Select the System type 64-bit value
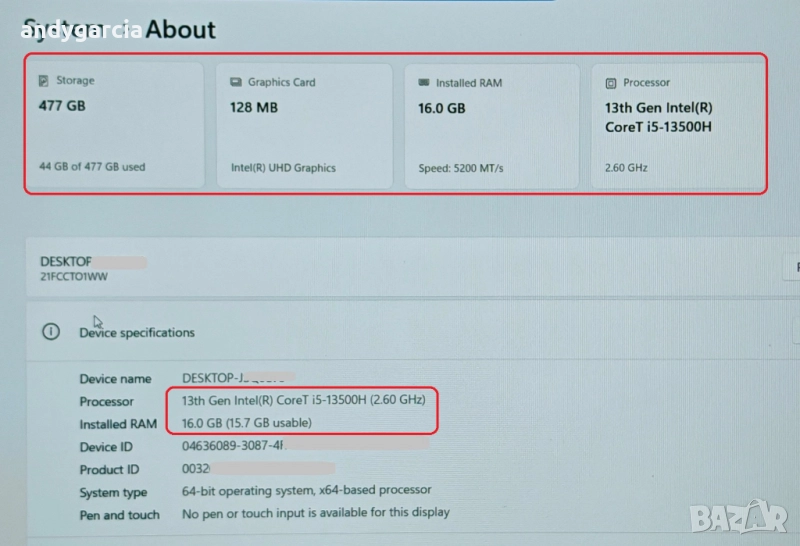Screen dimensions: 800x546 coord(306,490)
